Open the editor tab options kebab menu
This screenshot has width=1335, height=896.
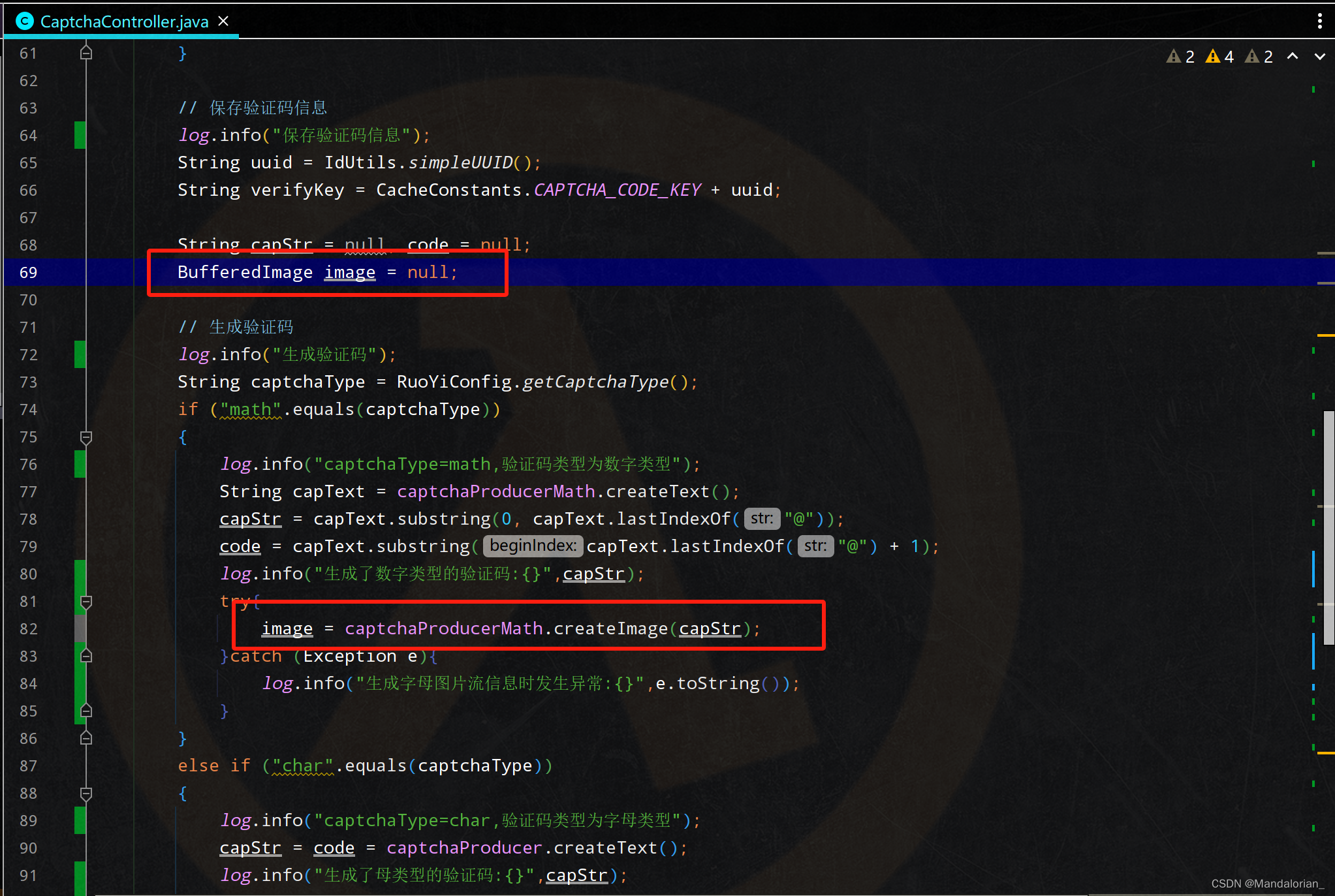[x=1319, y=22]
